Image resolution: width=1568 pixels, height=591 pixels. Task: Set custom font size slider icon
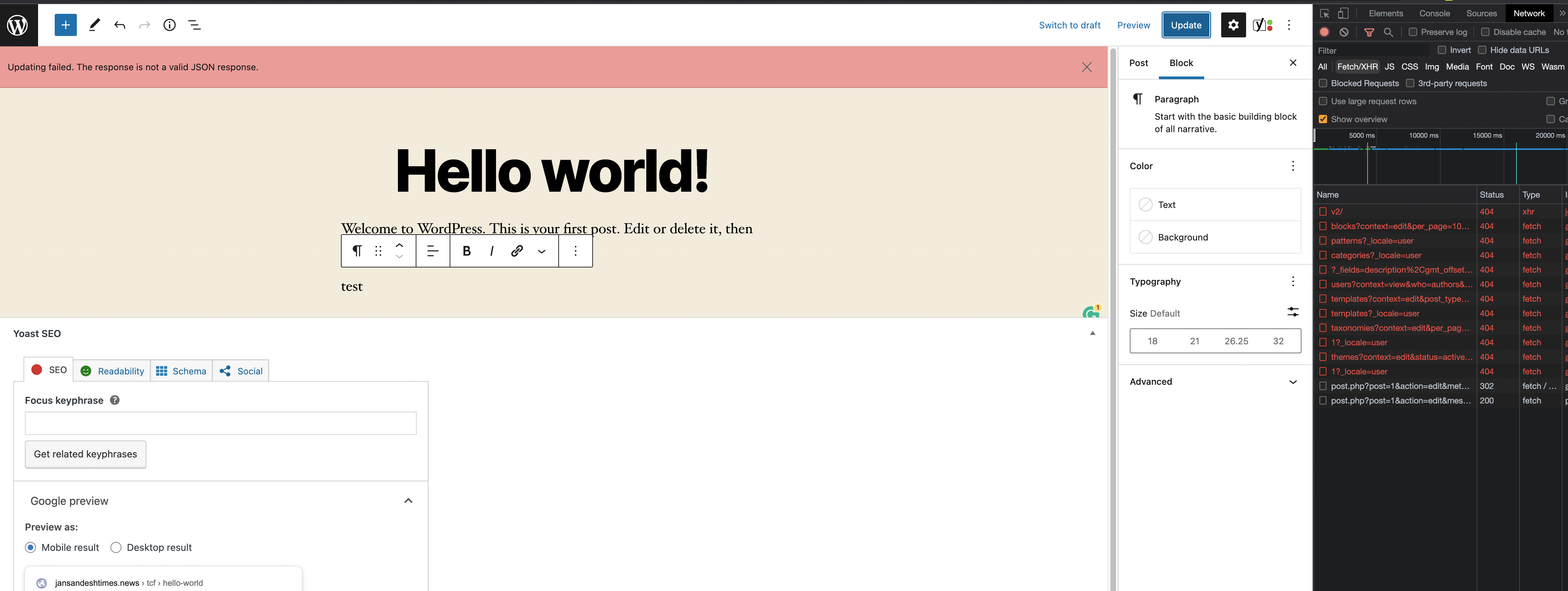tap(1293, 312)
